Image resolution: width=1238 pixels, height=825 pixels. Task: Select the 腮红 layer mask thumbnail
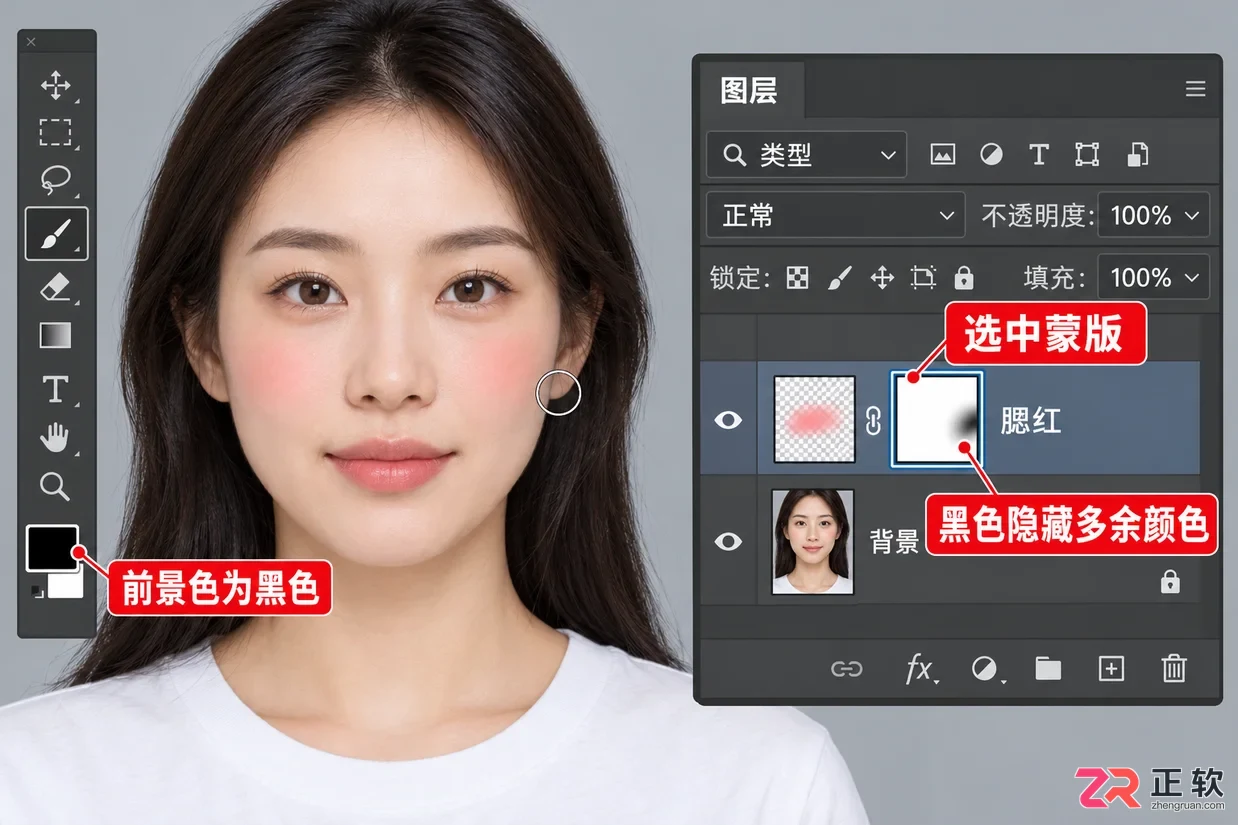[x=937, y=419]
